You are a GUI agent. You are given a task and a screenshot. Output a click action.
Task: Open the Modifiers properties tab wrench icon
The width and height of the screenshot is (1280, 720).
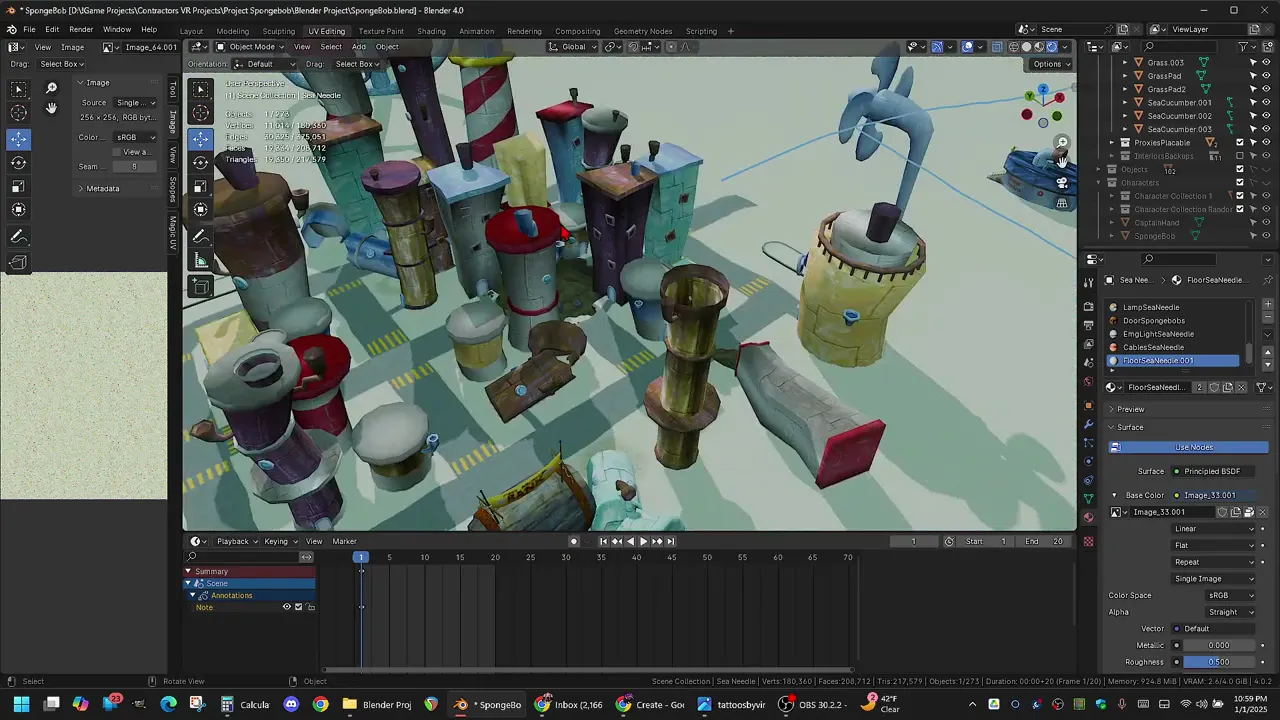coord(1089,424)
